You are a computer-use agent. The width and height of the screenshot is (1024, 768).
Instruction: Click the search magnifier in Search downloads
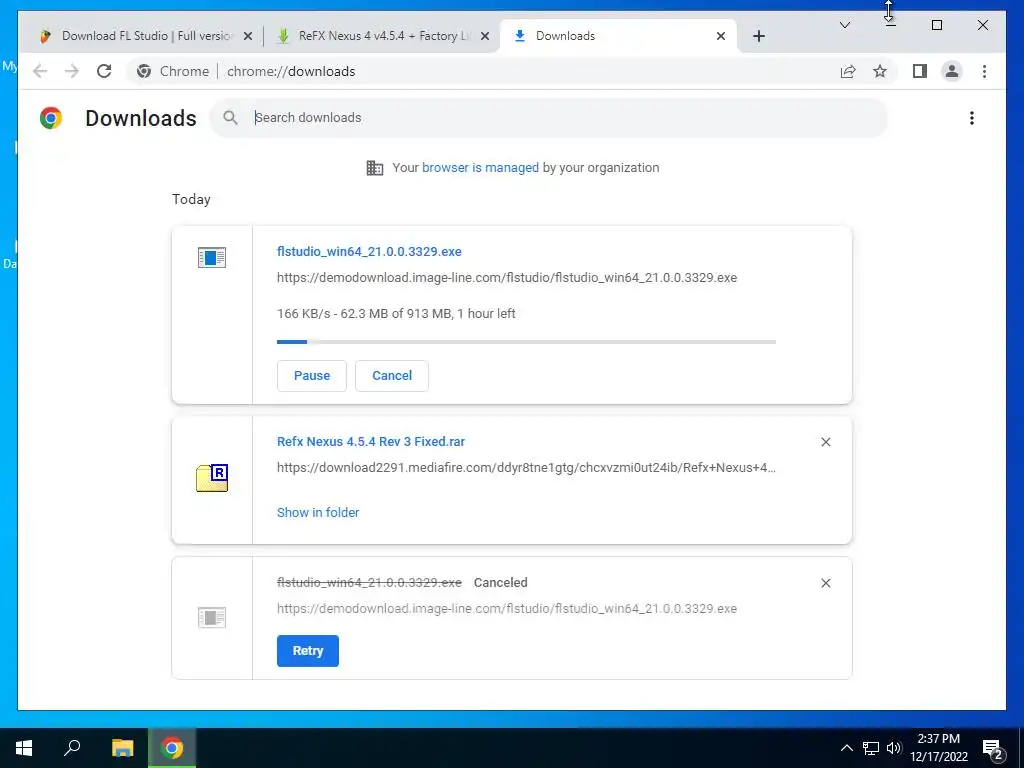coord(230,118)
